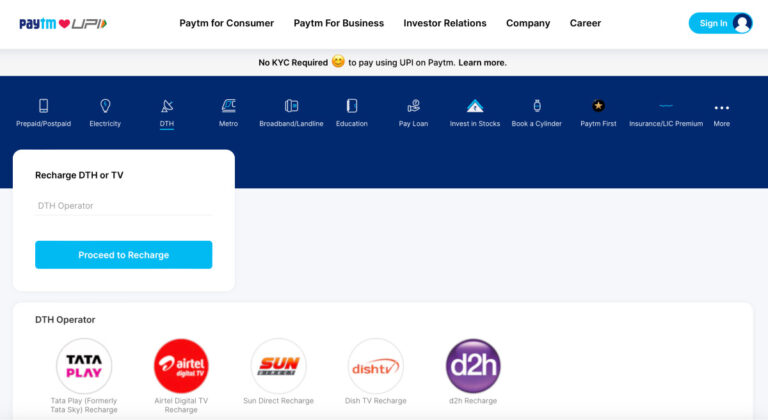Open the Education fees icon
768x420 pixels.
(x=352, y=106)
